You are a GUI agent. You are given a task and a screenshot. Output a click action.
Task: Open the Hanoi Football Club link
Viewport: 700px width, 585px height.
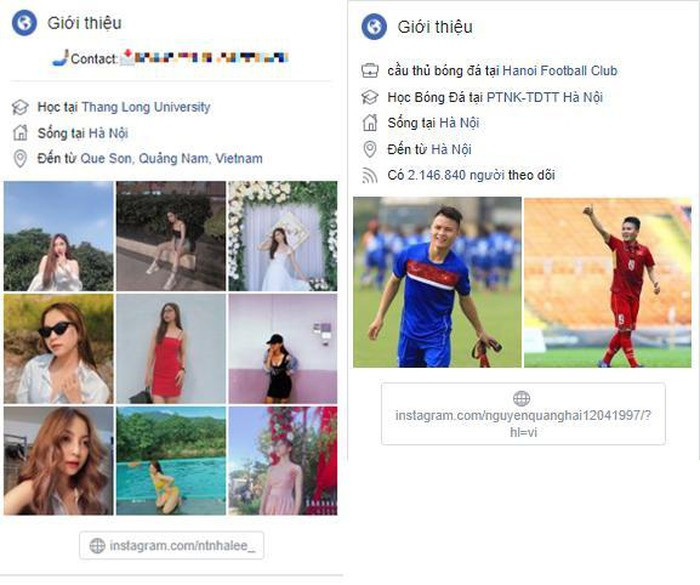coord(560,71)
